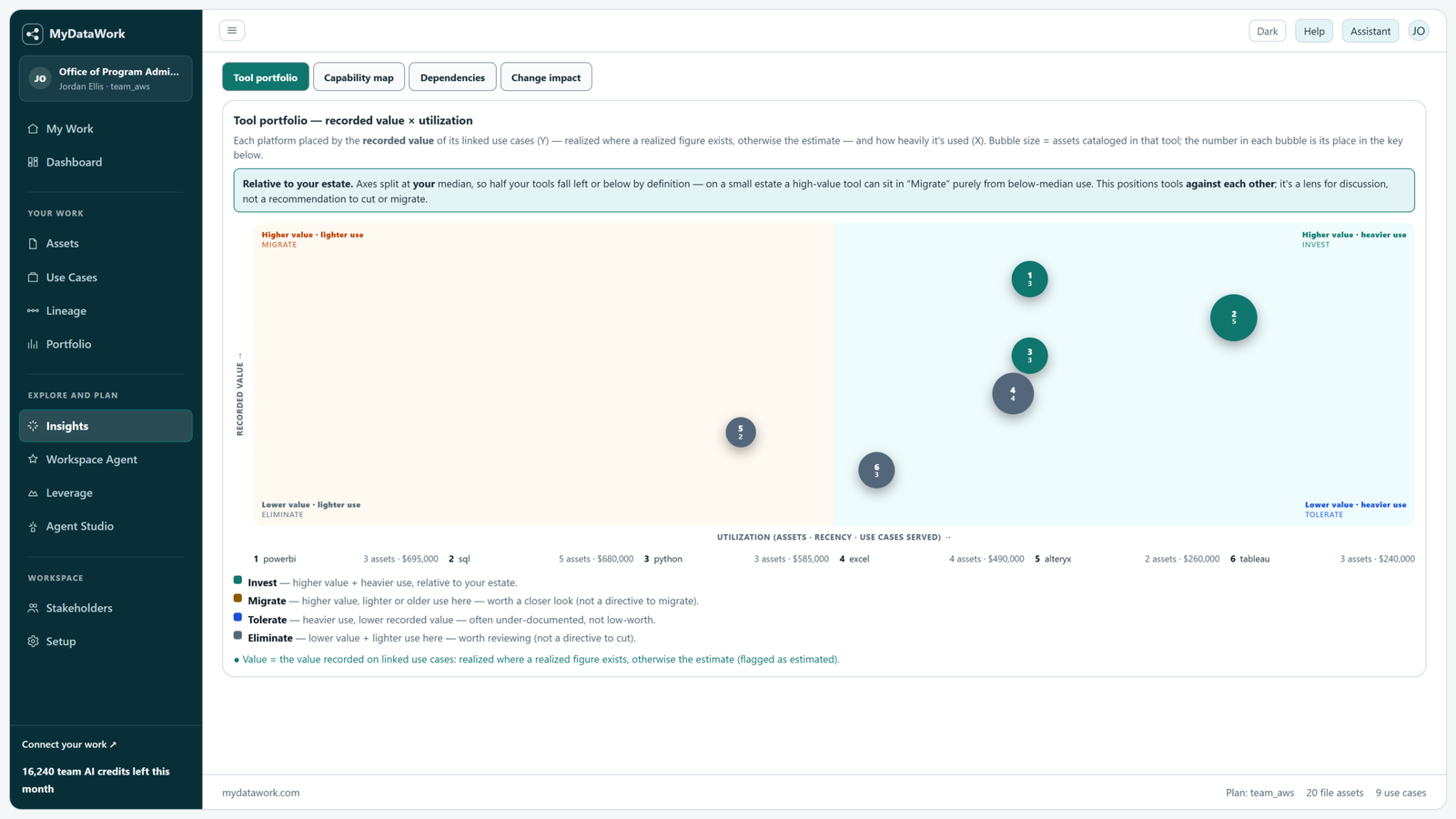Select gray bubble 4 for excel
The width and height of the screenshot is (1456, 819).
click(x=1013, y=394)
